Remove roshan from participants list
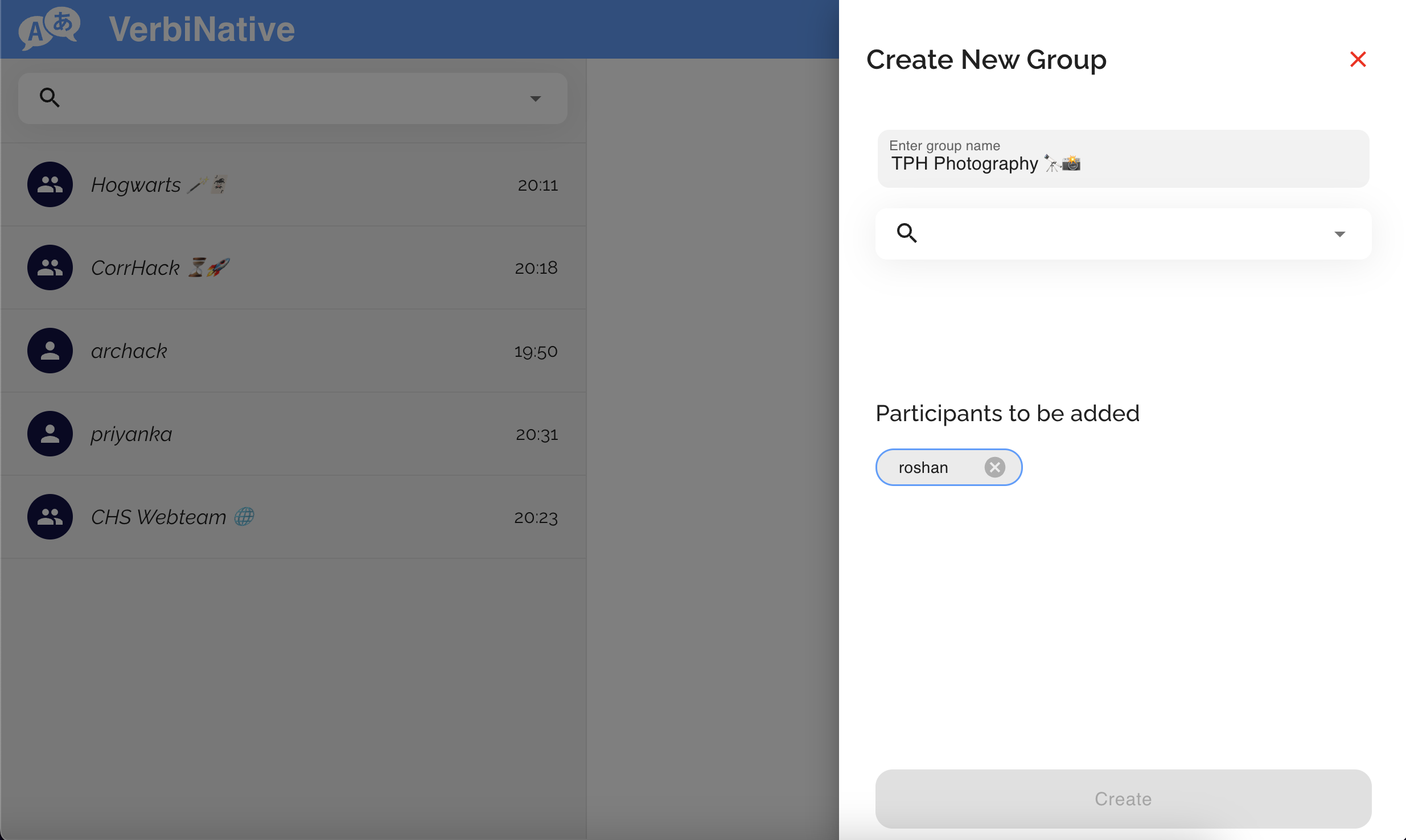Screen dimensions: 1406x840 (x=994, y=467)
